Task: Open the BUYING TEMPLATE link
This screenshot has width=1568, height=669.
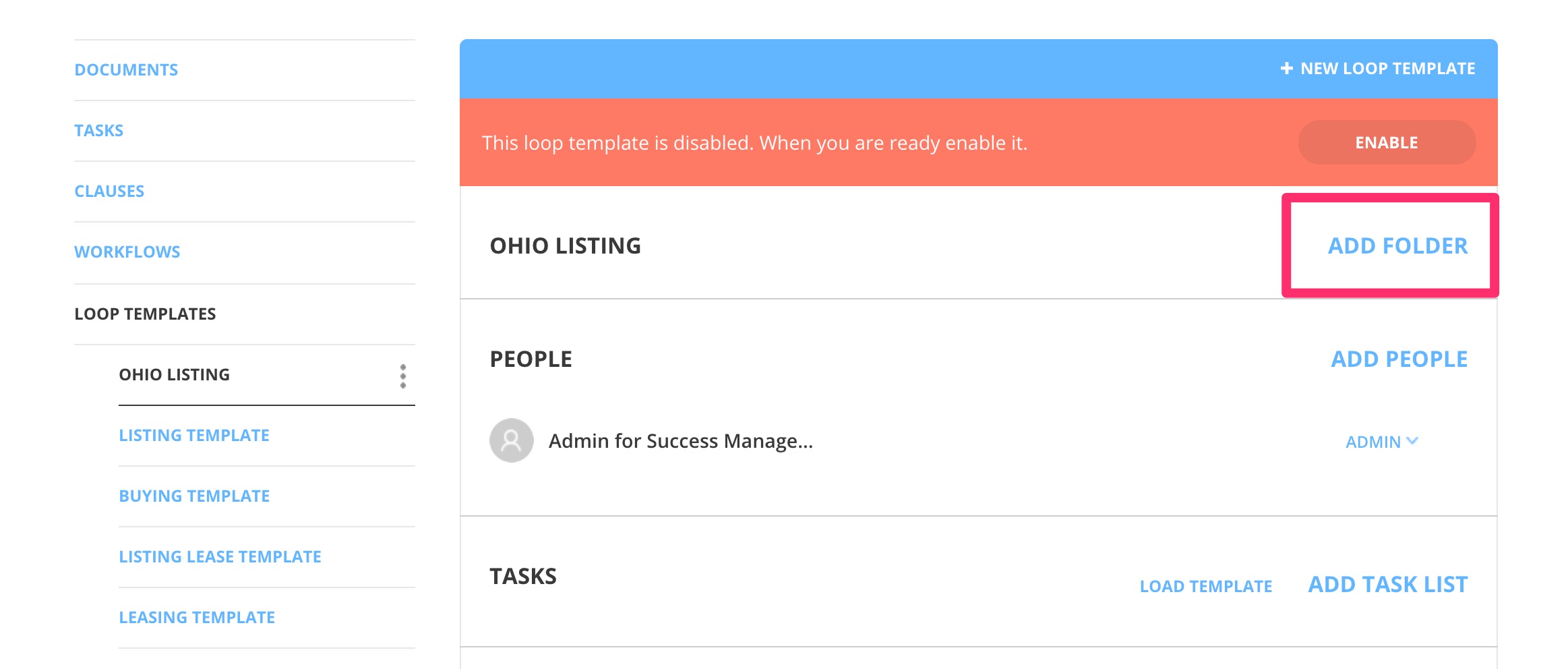Action: [195, 496]
